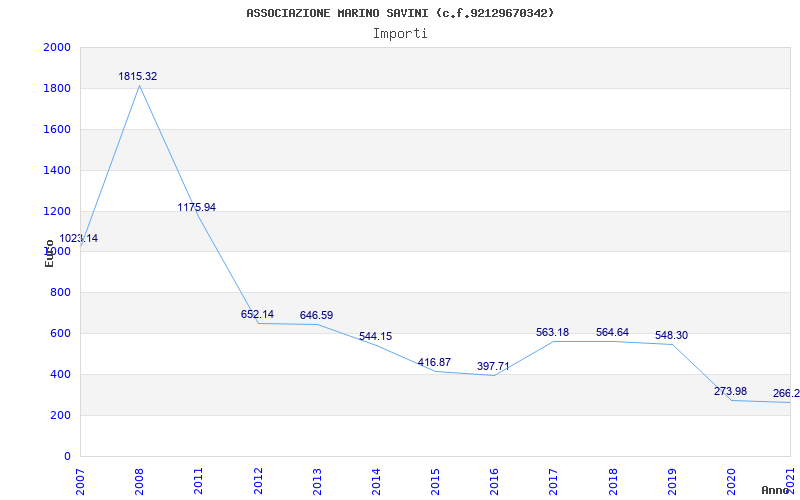Click the 563.18 data label
This screenshot has width=800, height=500.
(553, 332)
